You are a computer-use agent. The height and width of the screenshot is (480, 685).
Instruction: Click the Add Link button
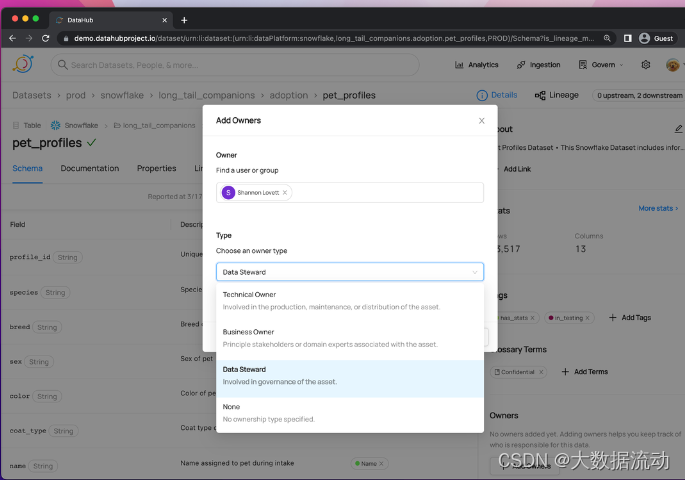coord(517,169)
